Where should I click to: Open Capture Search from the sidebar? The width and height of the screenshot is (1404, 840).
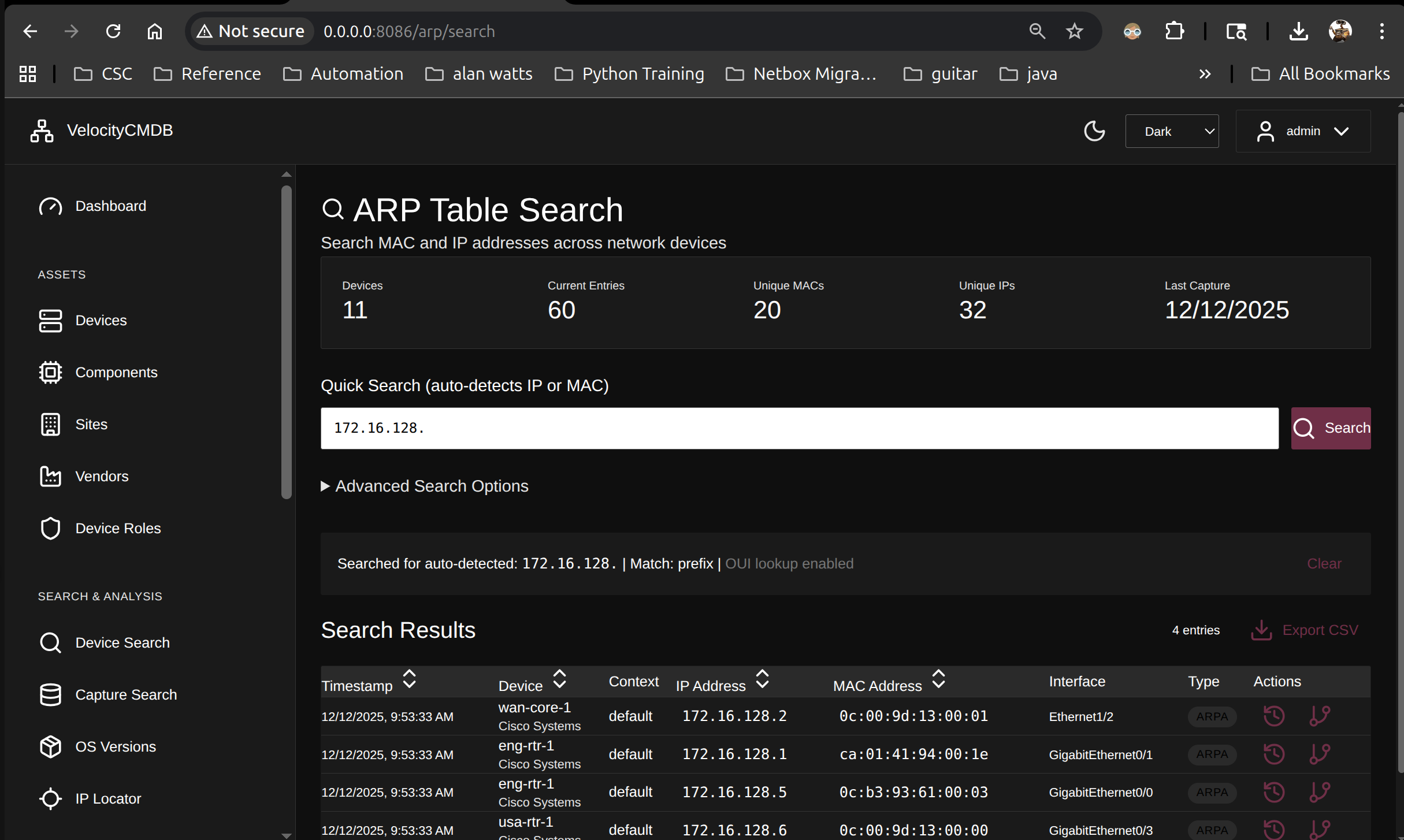point(125,694)
